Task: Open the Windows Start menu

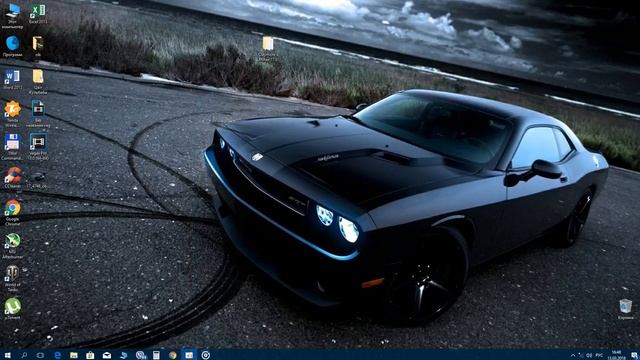Action: 7,355
